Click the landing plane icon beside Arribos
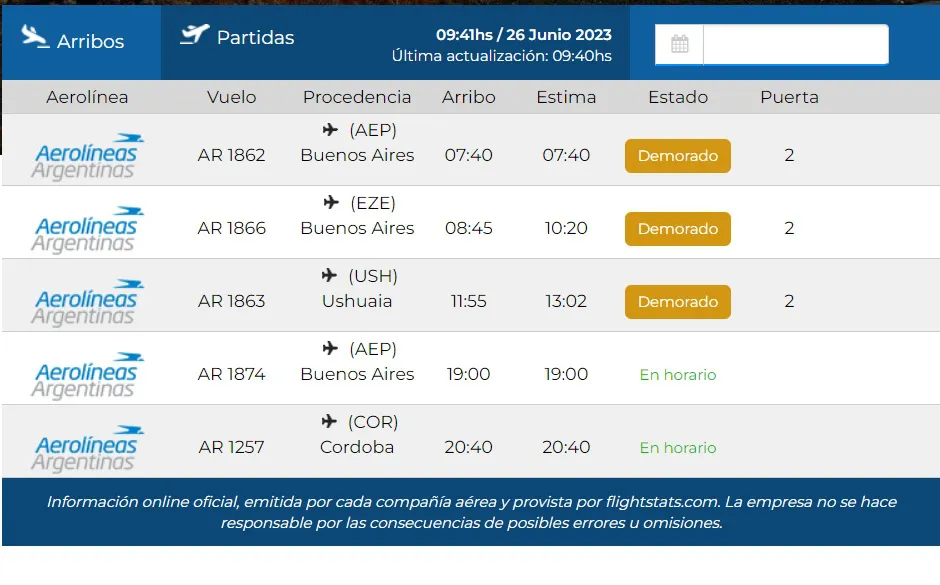Screen dimensions: 940x585 (x=35, y=37)
